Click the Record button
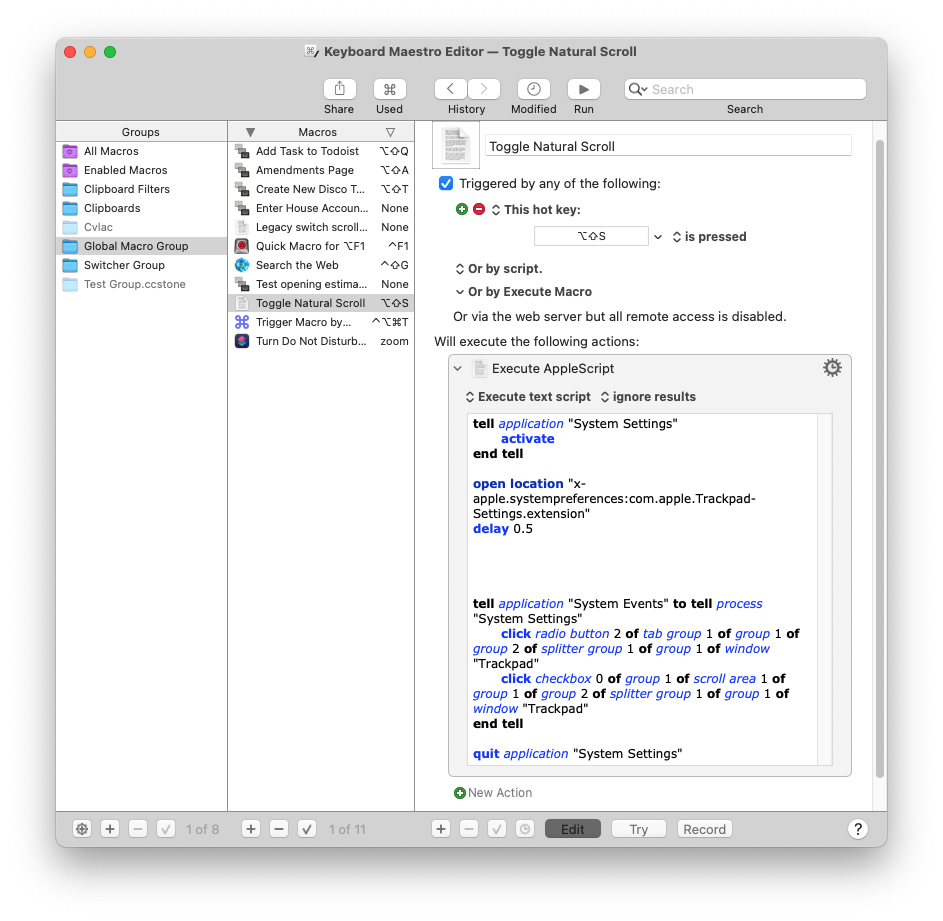Screen dimensions: 943x921 click(704, 829)
